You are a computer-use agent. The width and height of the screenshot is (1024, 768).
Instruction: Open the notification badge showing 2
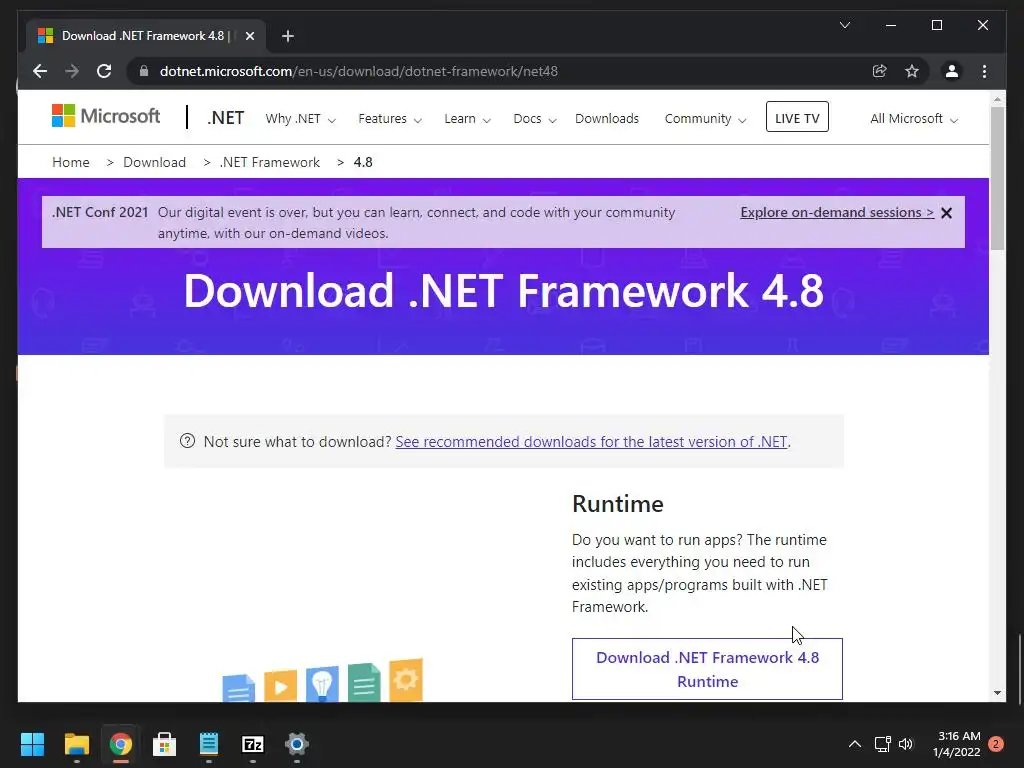coord(996,743)
